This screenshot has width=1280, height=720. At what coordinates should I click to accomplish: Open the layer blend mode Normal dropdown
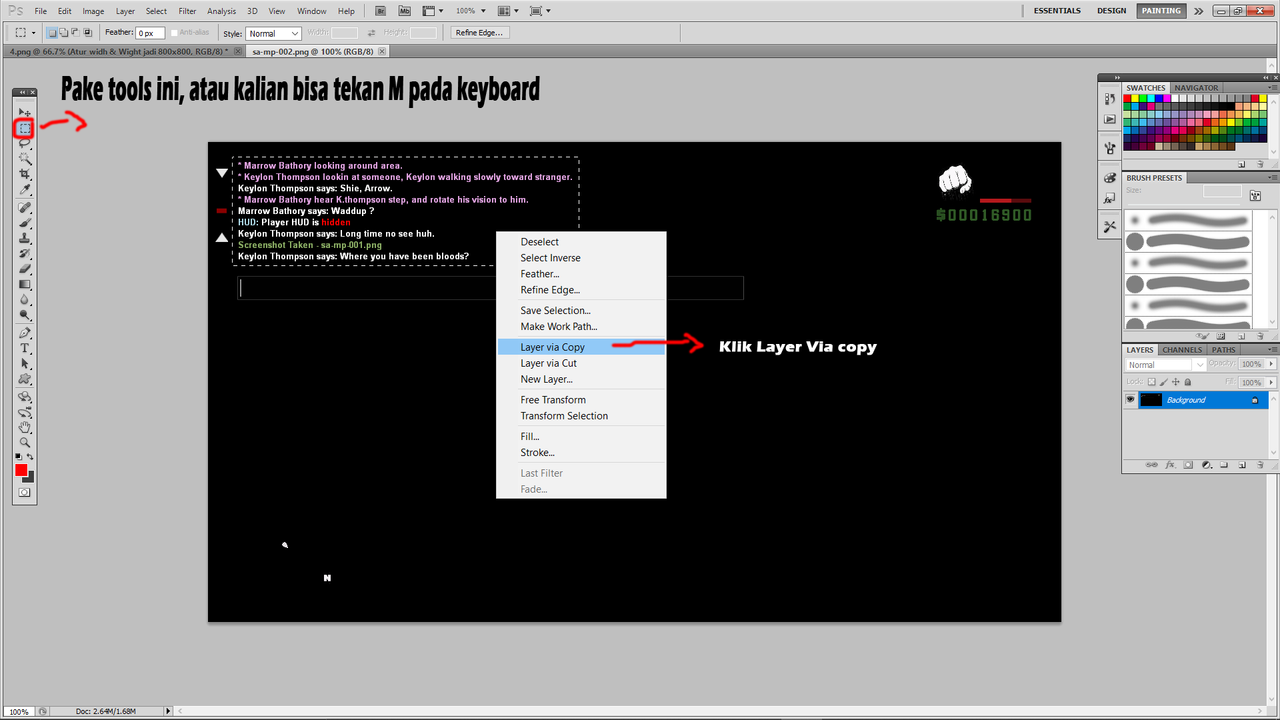(x=1165, y=365)
